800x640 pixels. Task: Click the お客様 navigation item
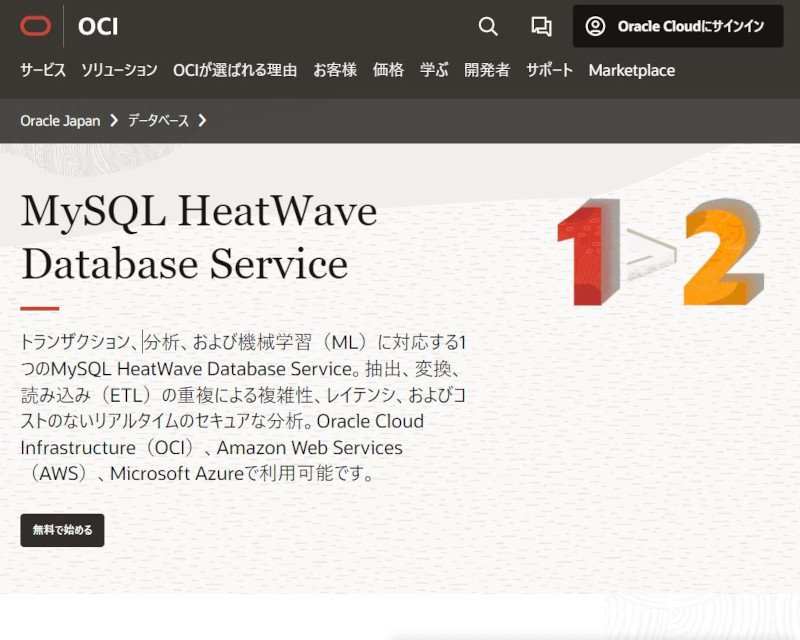[x=335, y=71]
